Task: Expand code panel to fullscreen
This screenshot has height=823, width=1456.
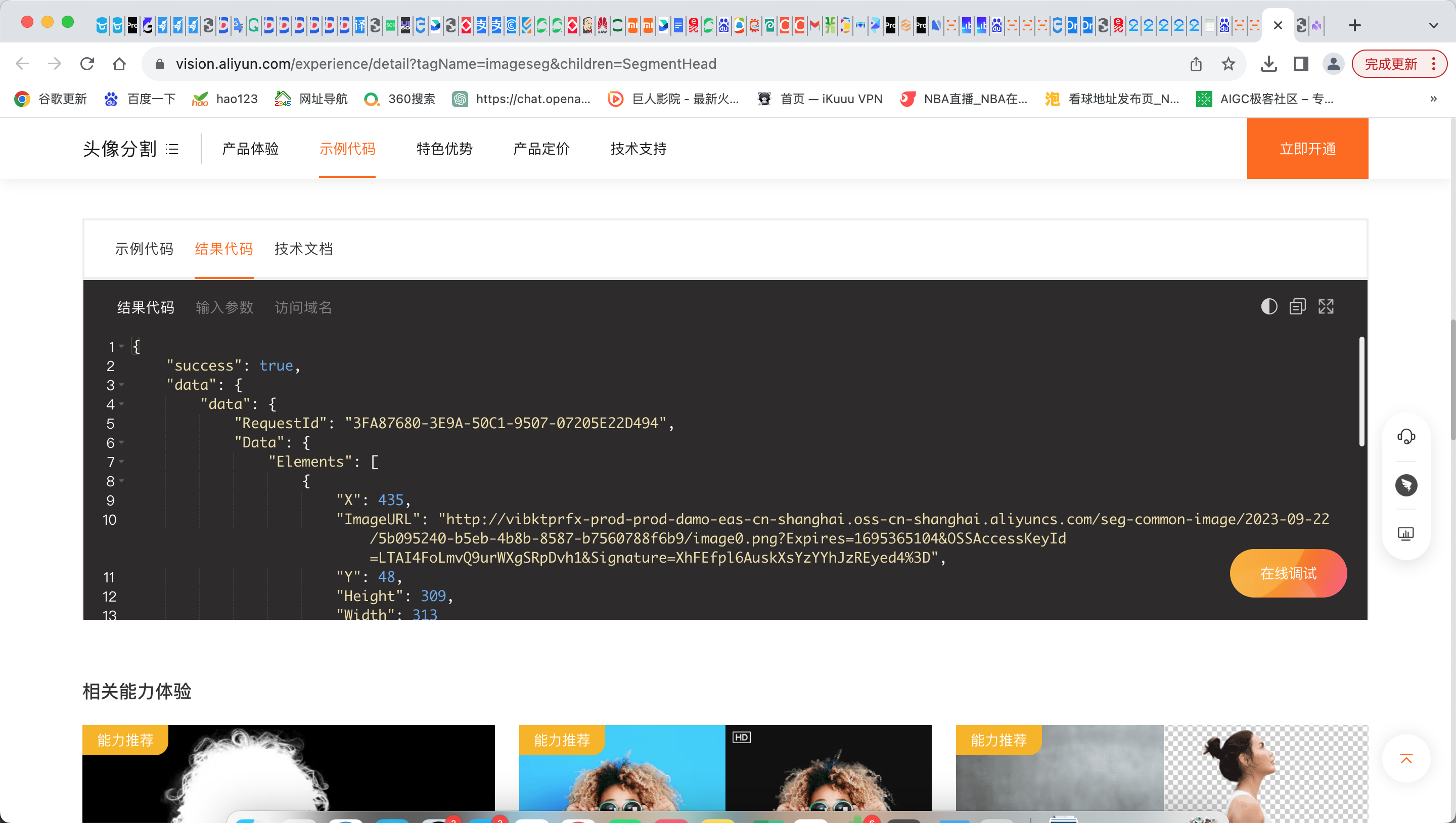Action: pyautogui.click(x=1326, y=306)
